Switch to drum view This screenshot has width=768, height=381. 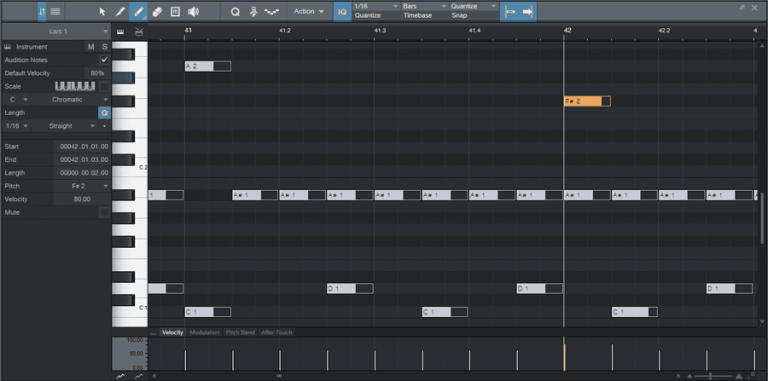139,32
